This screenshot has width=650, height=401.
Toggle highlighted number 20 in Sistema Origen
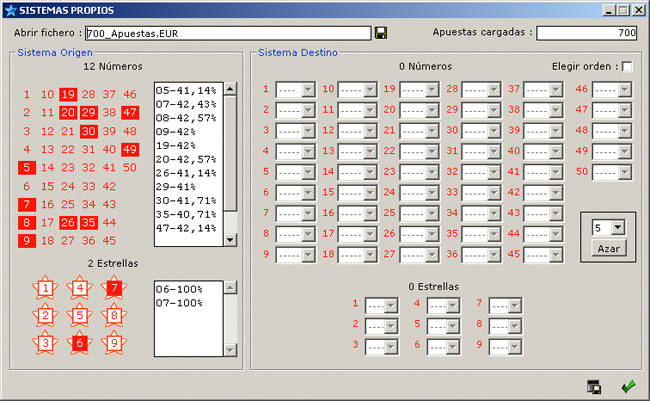click(68, 112)
